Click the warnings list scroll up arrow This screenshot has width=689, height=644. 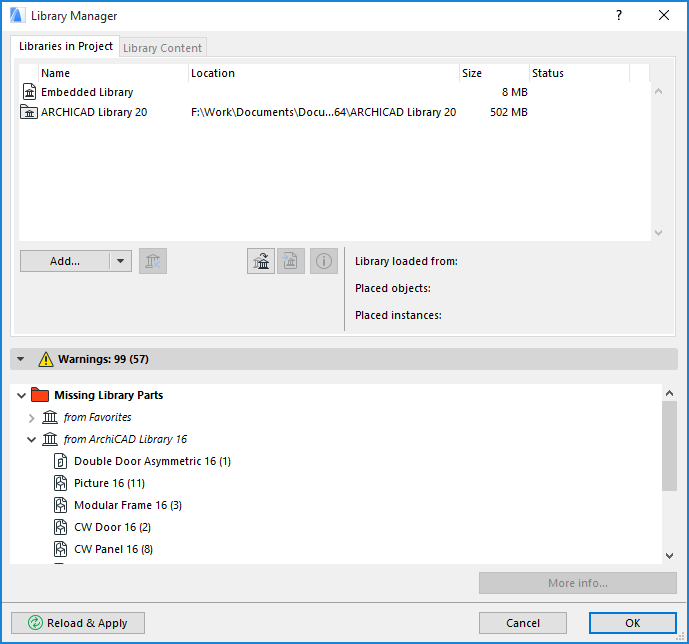click(x=669, y=393)
